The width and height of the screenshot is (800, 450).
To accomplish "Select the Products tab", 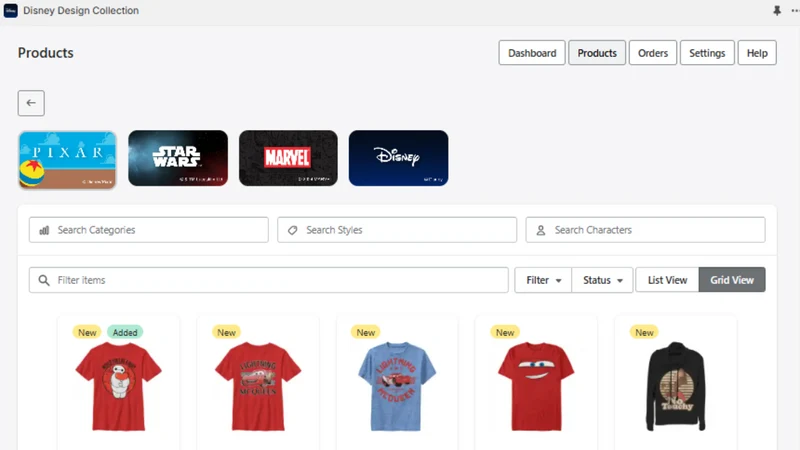I will [597, 53].
